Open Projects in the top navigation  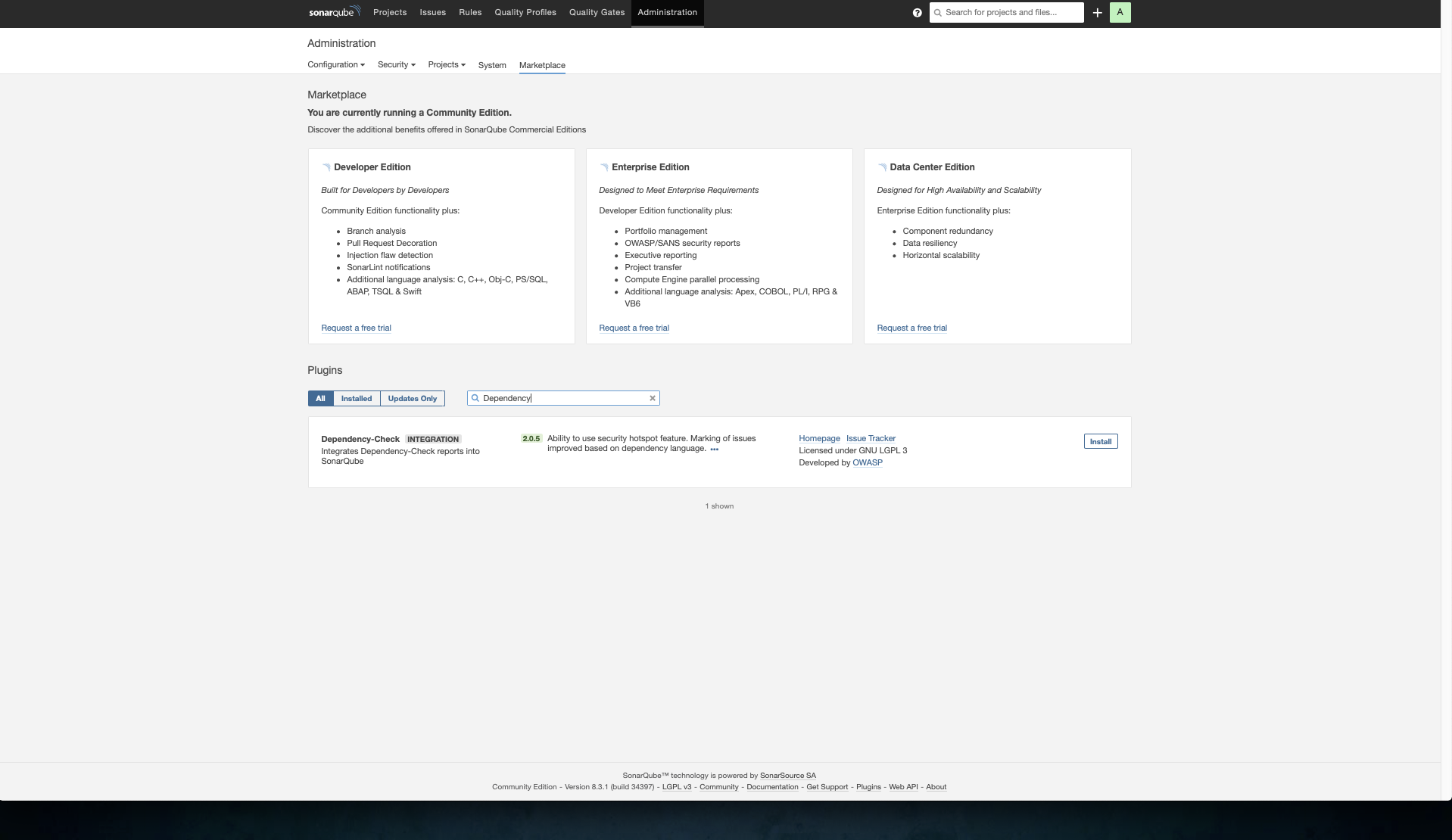(x=390, y=13)
